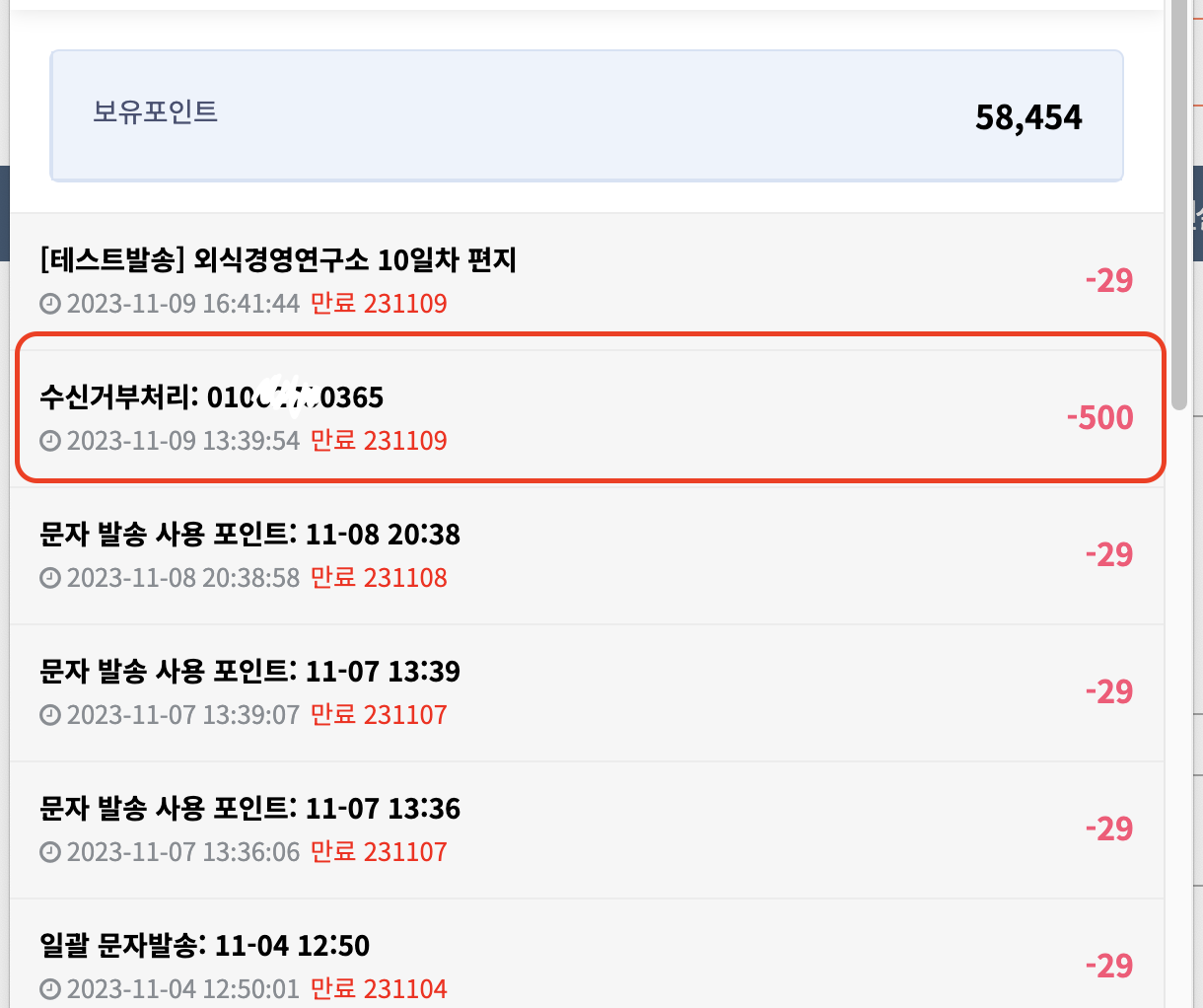
Task: Click the clock icon beside 2023-11-09 16:41:44
Action: 50,304
